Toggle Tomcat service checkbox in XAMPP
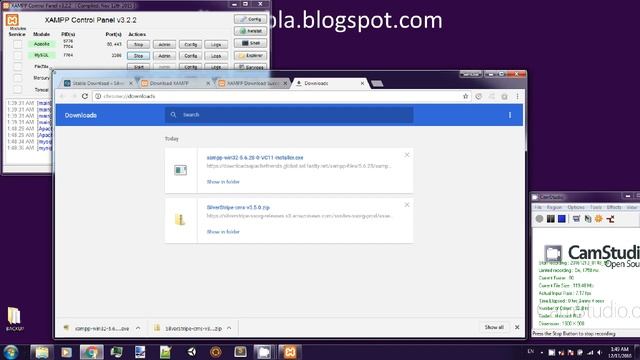The height and width of the screenshot is (360, 640). 18,89
